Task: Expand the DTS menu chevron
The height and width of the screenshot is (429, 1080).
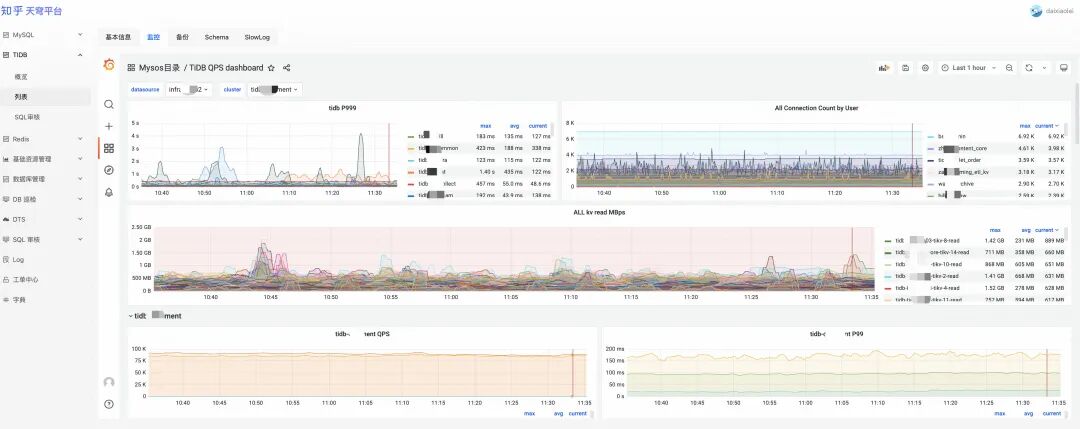Action: coord(80,219)
